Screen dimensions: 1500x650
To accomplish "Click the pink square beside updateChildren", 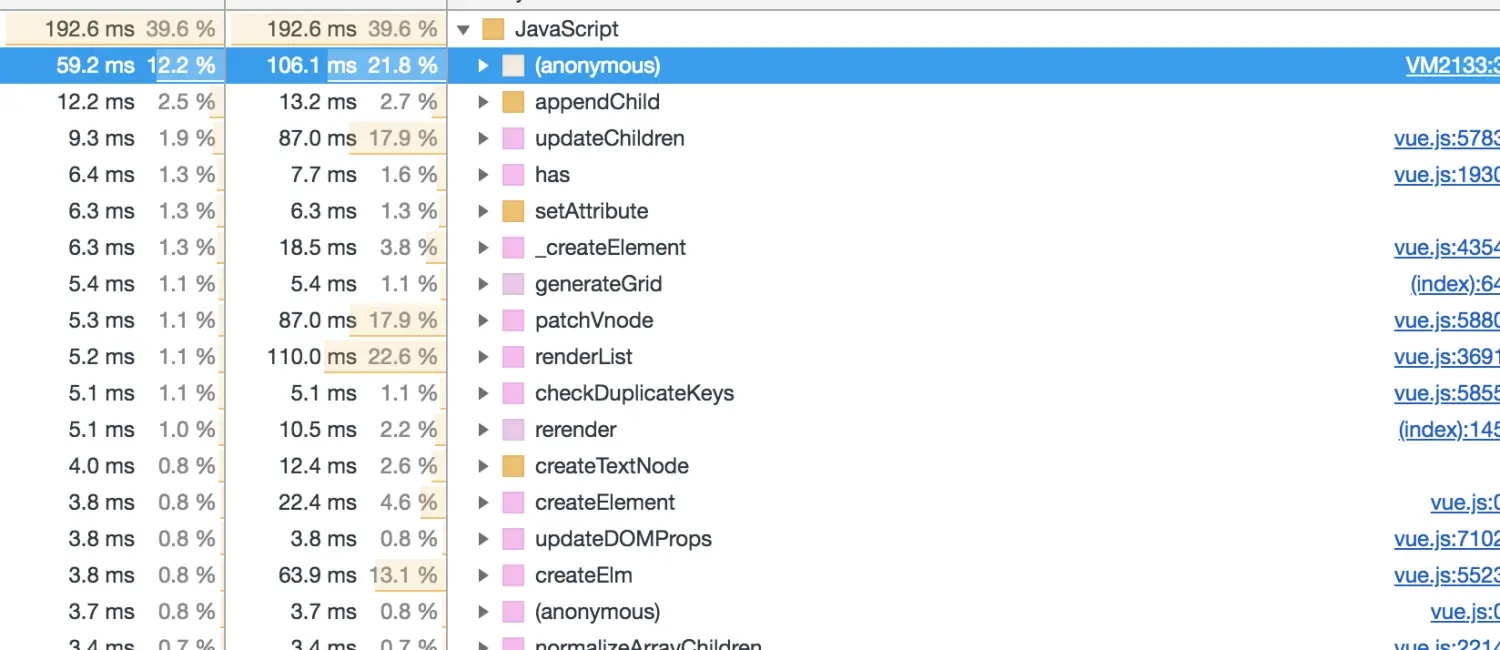I will pyautogui.click(x=513, y=139).
